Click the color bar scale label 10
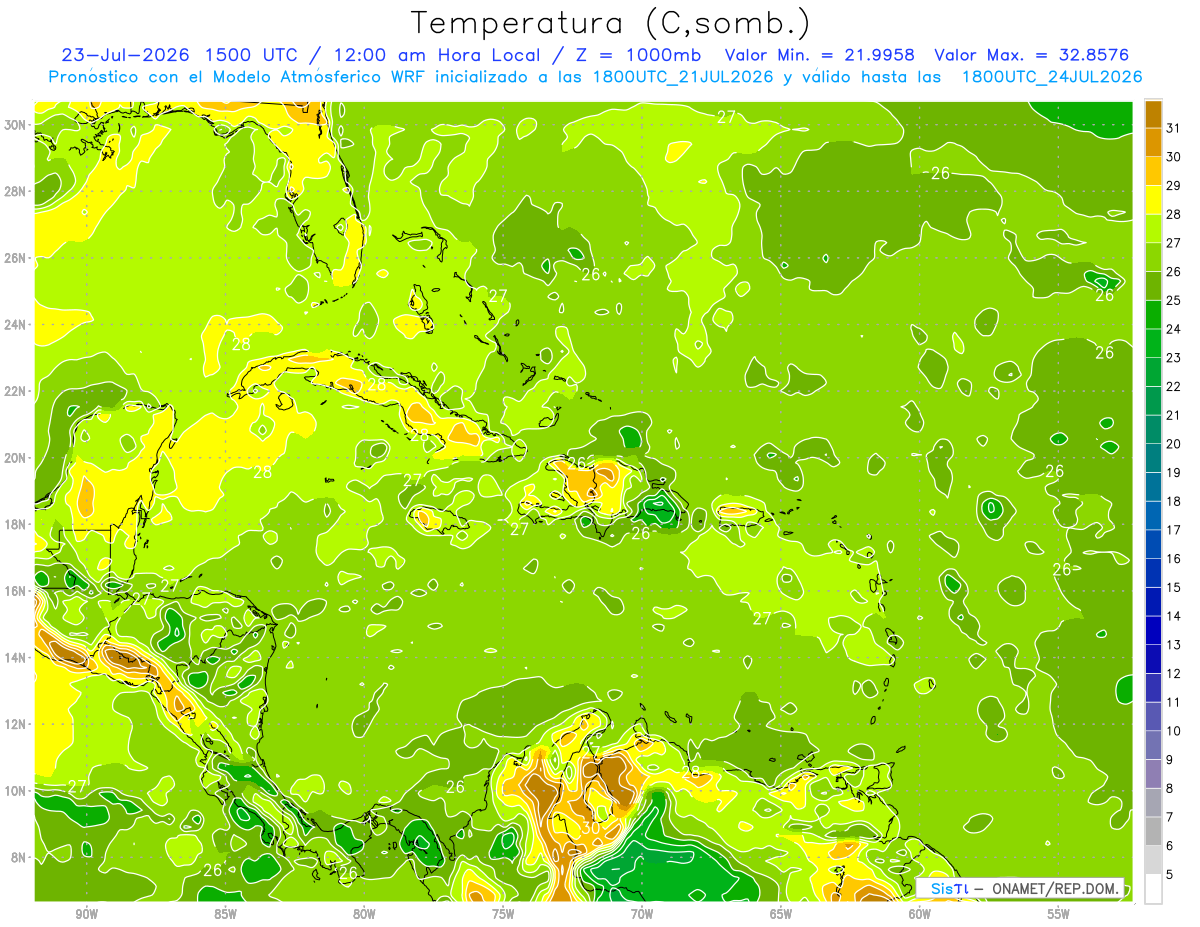Image resolution: width=1200 pixels, height=927 pixels. (1173, 731)
